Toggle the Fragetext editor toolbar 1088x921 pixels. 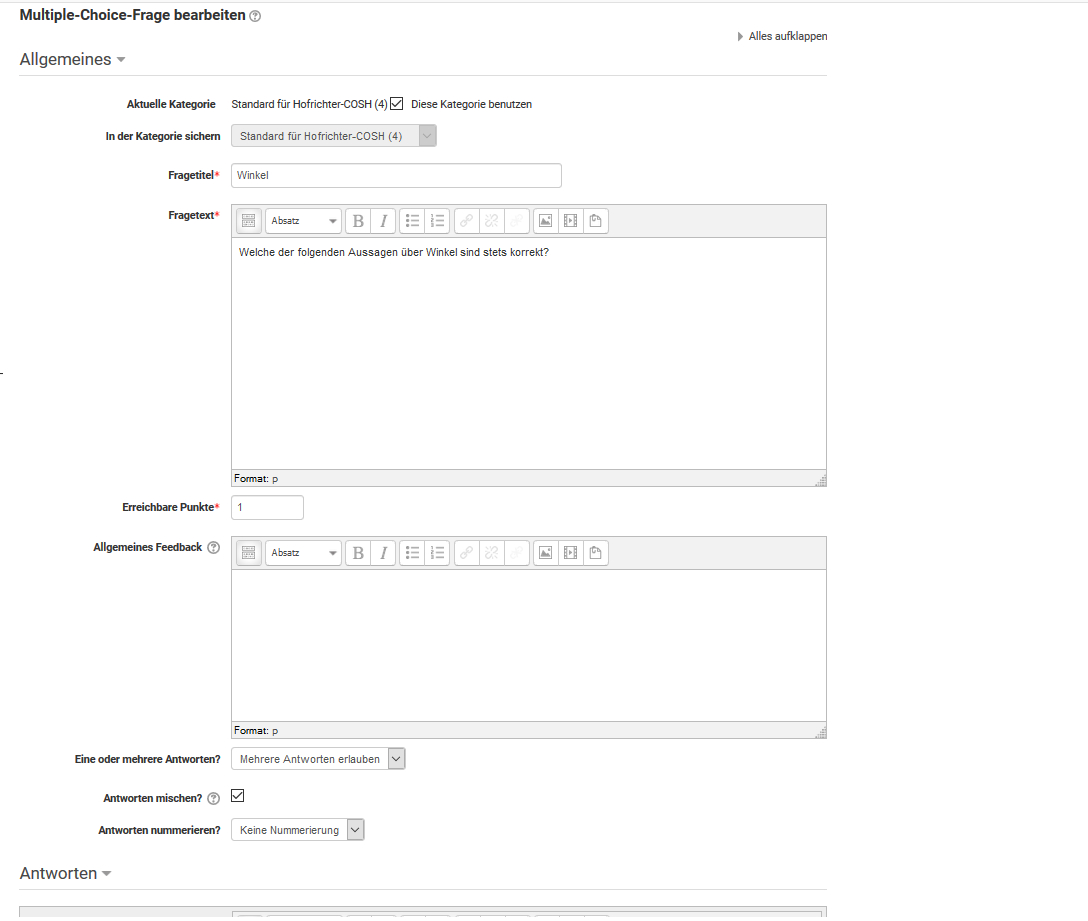(x=249, y=221)
